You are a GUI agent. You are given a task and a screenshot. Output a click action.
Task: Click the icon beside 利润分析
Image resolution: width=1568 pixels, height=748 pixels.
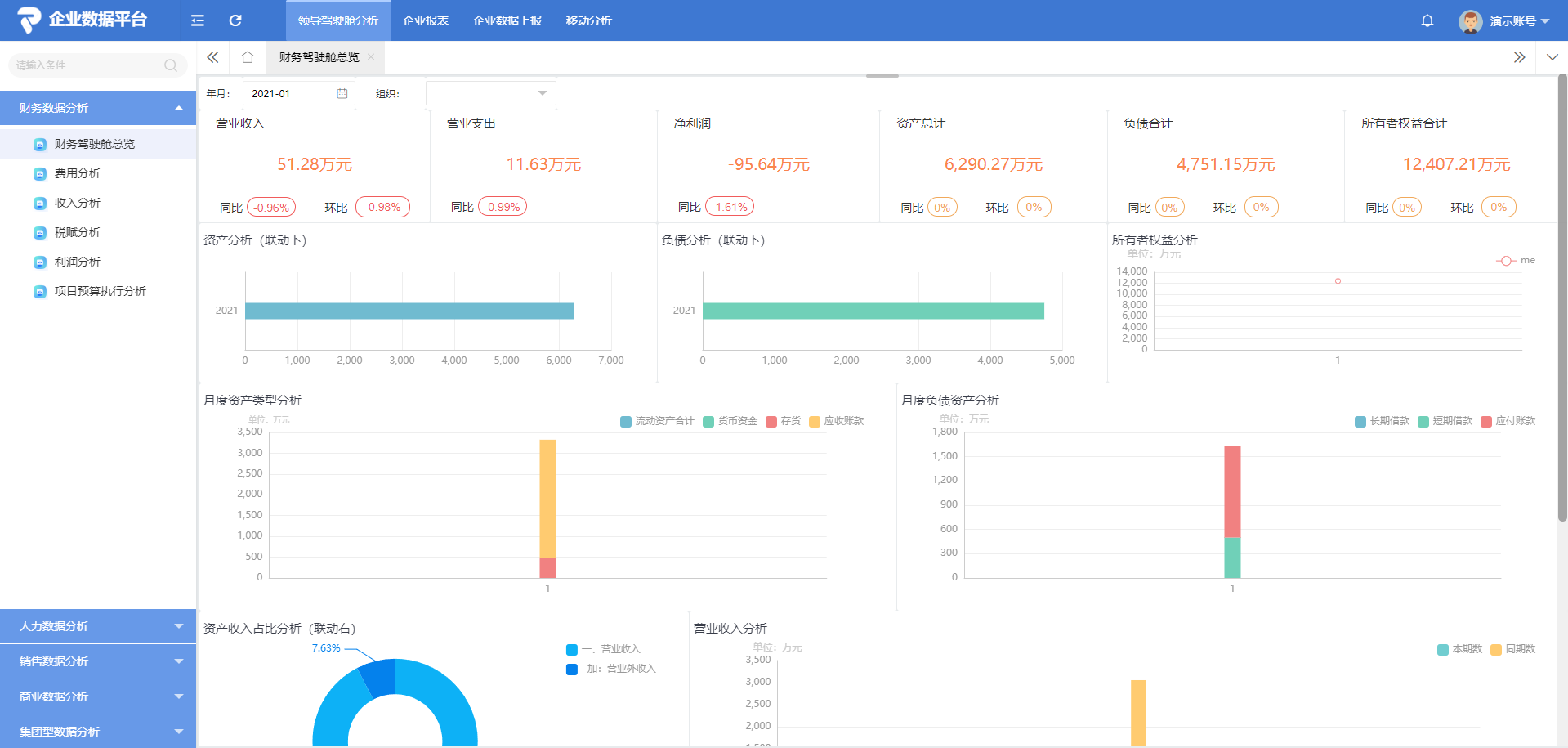[39, 262]
